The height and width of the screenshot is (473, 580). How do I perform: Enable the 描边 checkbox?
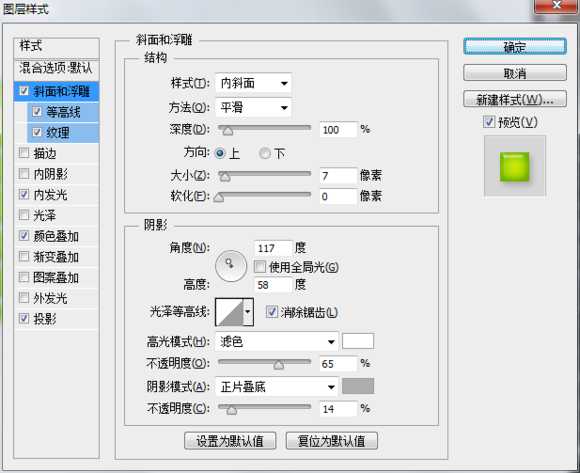point(24,153)
